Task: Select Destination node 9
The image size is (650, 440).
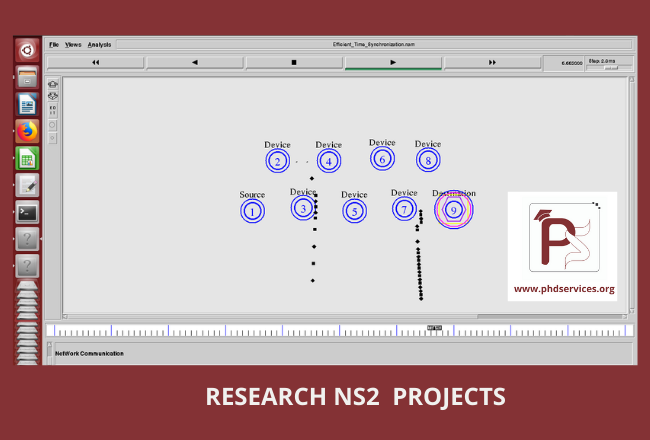Action: pos(454,210)
